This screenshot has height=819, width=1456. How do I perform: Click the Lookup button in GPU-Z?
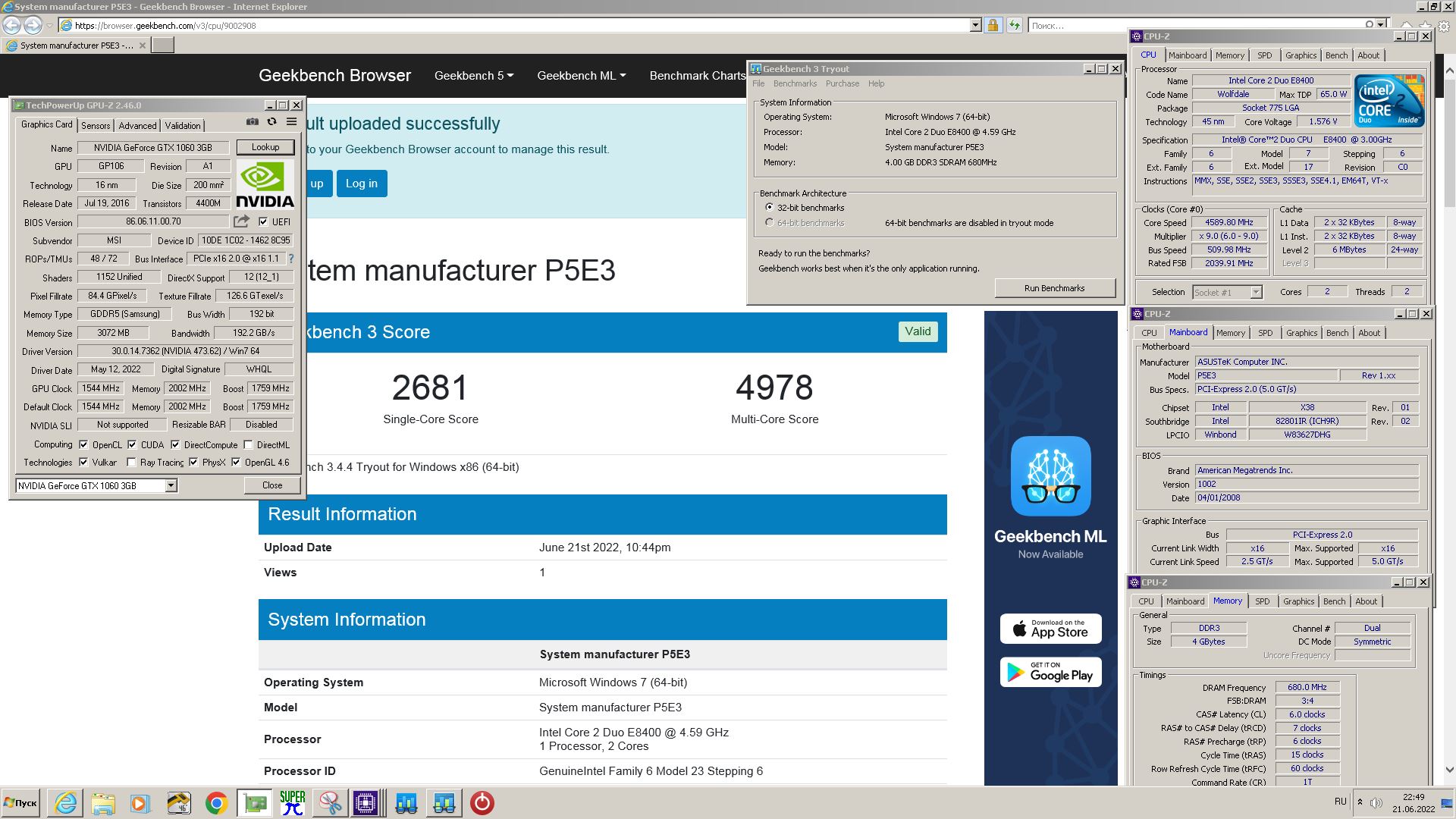[x=265, y=147]
